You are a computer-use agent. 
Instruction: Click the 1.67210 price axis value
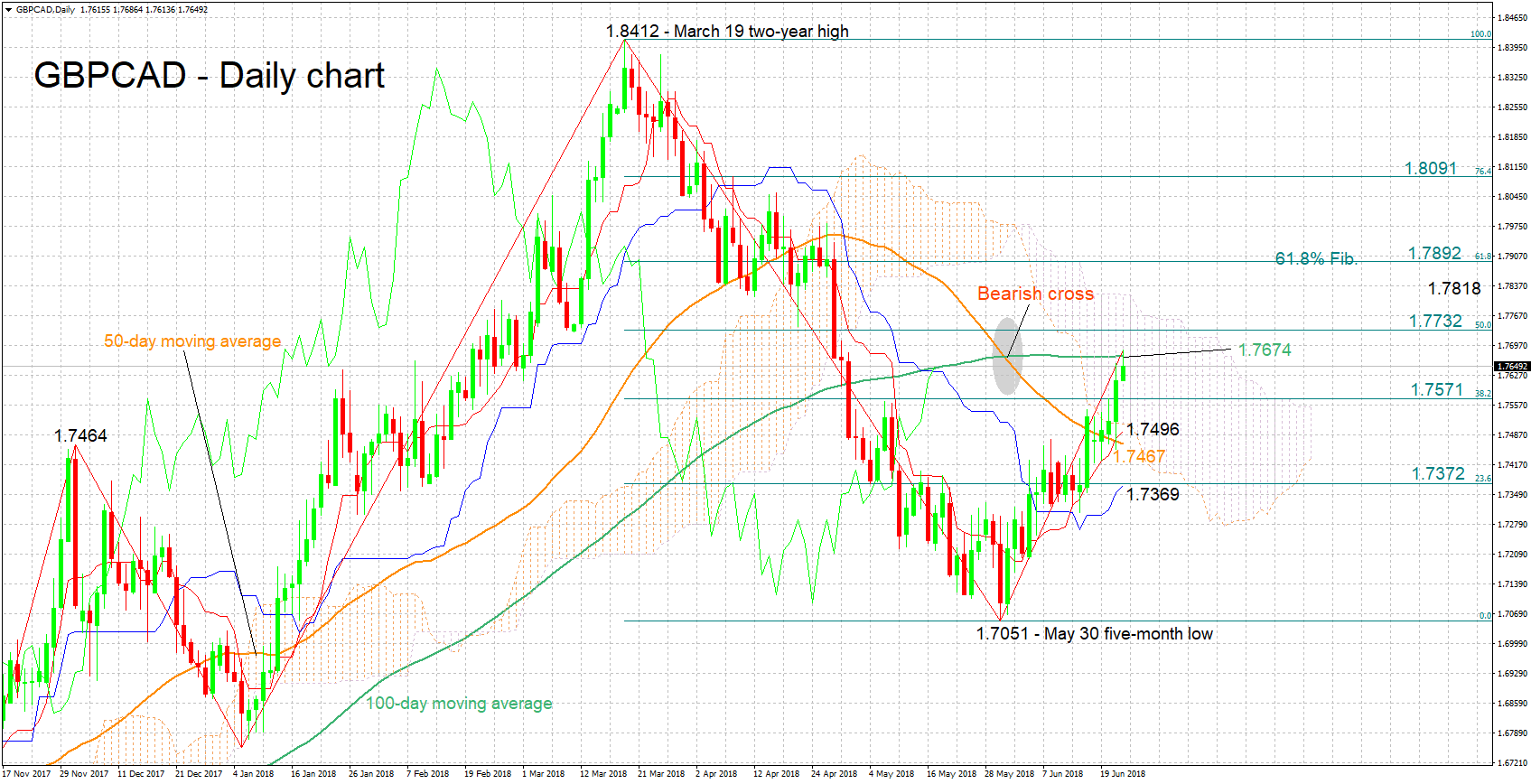(1512, 763)
